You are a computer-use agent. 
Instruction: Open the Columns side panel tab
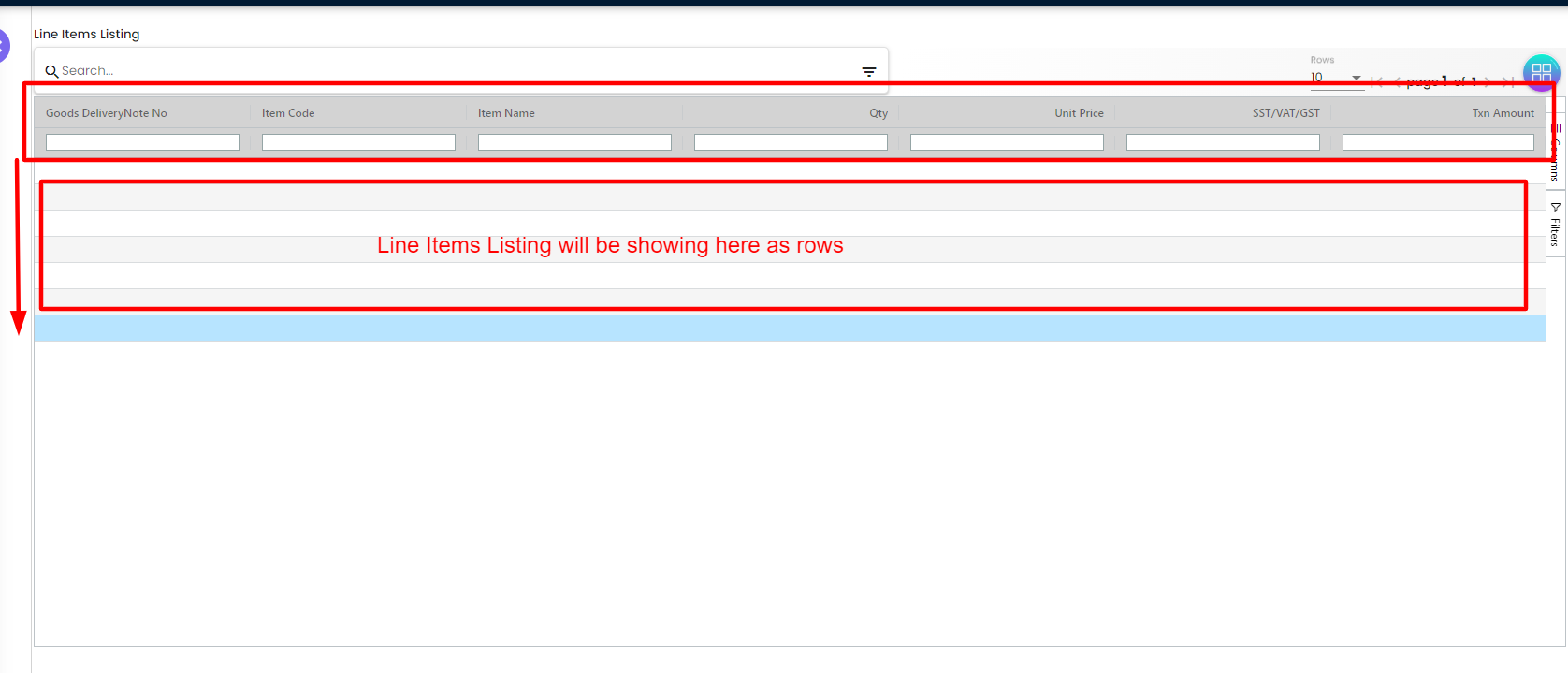pyautogui.click(x=1556, y=150)
